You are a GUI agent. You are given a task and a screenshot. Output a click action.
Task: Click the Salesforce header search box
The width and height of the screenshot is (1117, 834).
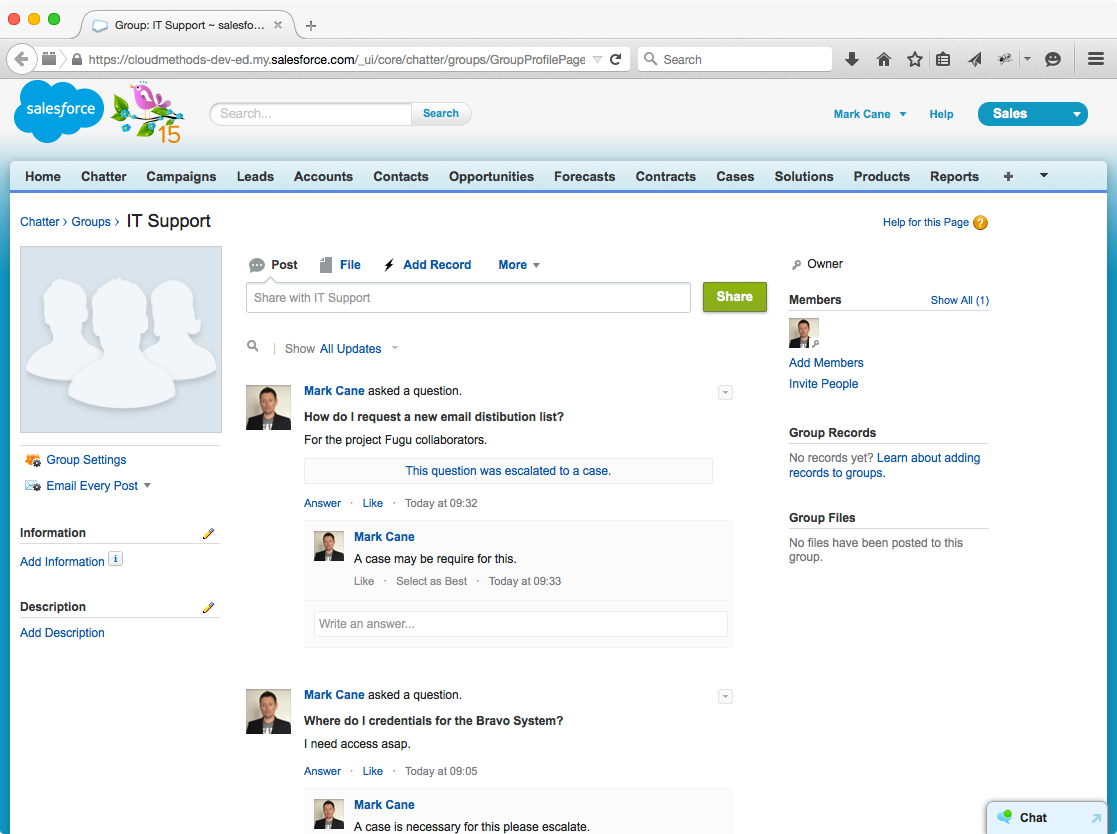(311, 113)
